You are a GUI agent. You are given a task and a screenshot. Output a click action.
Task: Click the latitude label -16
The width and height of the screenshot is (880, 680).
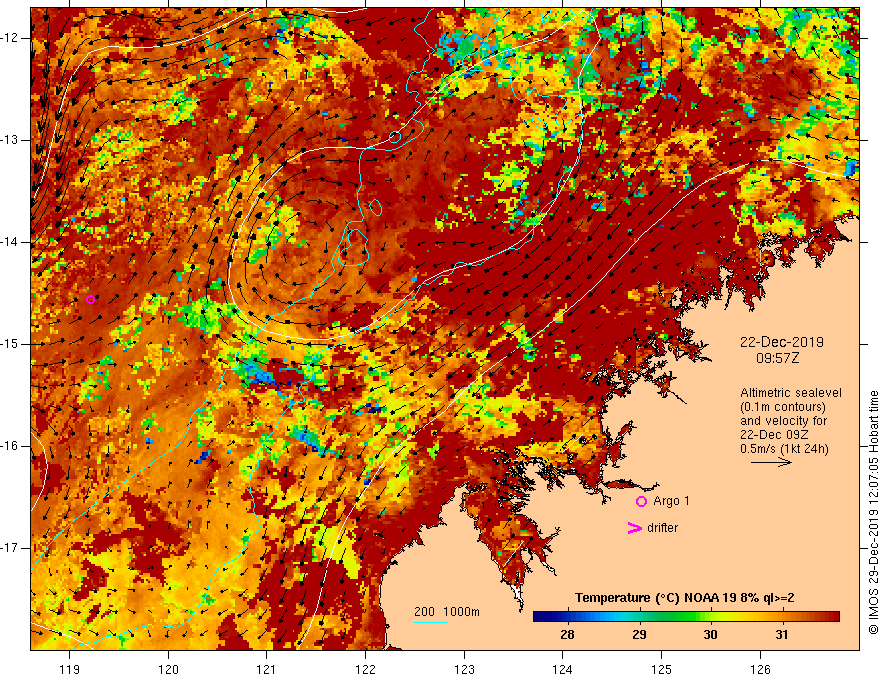11,446
